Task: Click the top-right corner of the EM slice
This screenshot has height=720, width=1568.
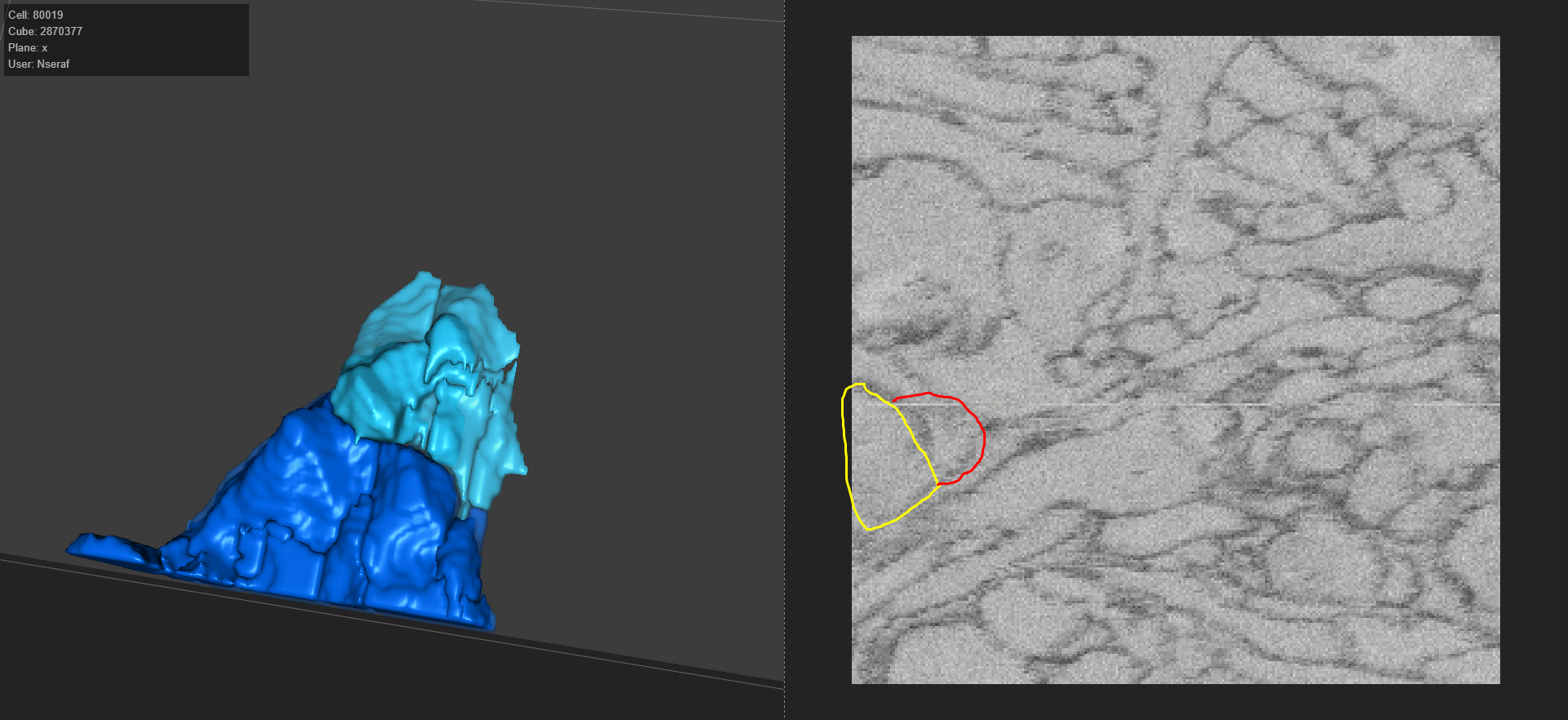Action: pyautogui.click(x=1497, y=38)
